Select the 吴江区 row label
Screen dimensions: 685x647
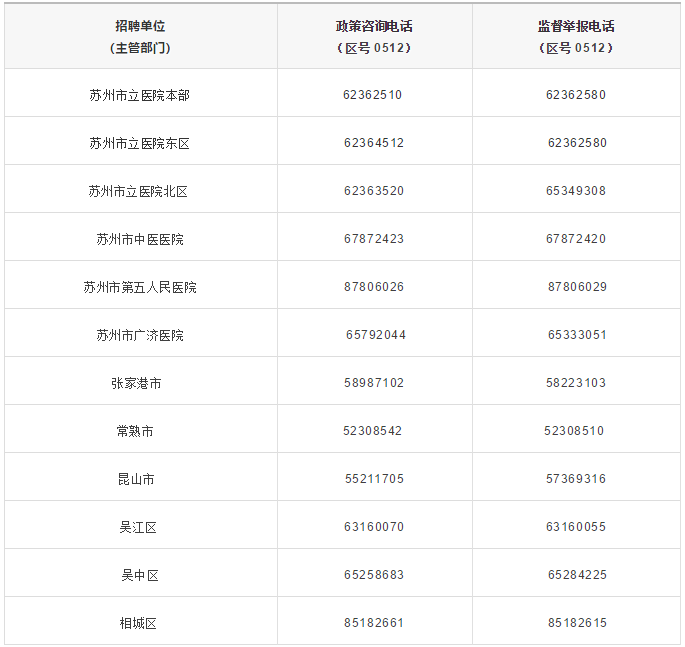coord(138,528)
